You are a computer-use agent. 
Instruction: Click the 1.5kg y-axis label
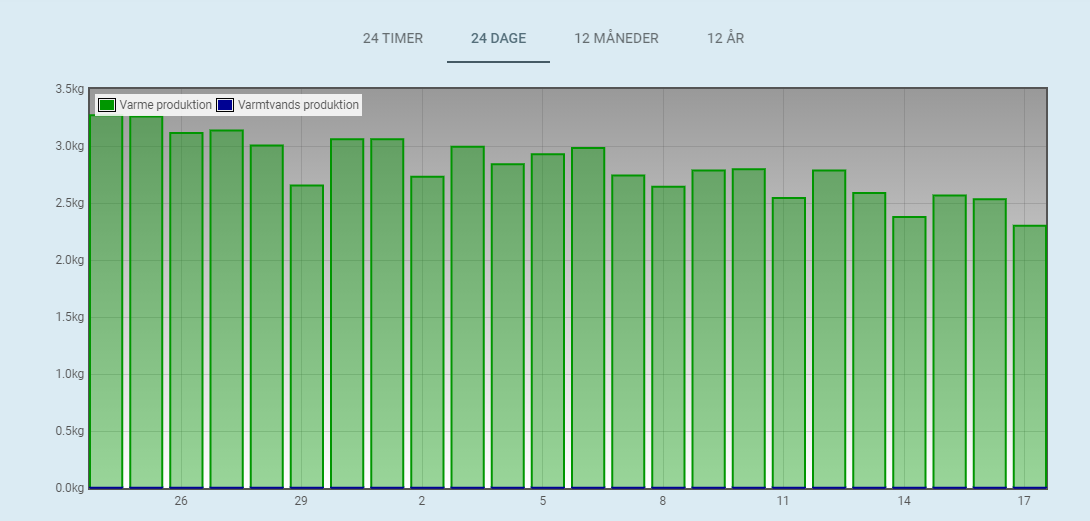pyautogui.click(x=70, y=317)
